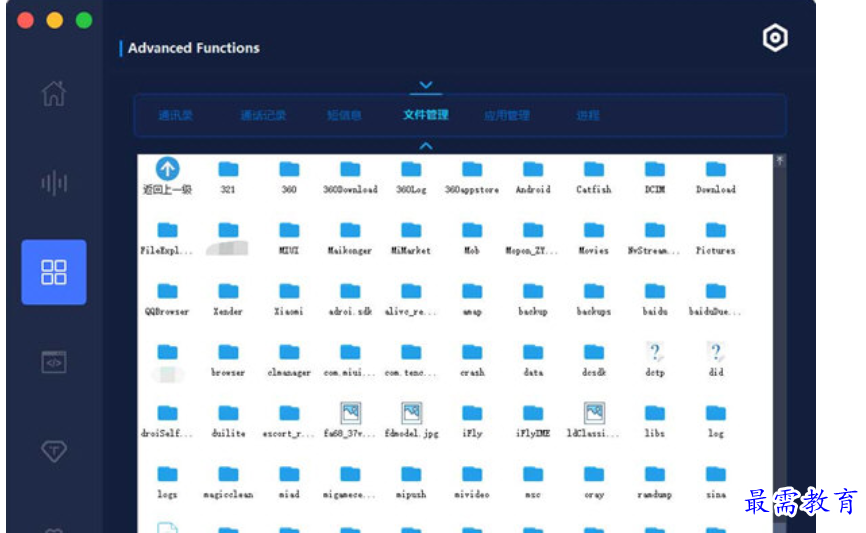Image resolution: width=866 pixels, height=533 pixels.
Task: Open the DCIM folder
Action: pos(654,170)
